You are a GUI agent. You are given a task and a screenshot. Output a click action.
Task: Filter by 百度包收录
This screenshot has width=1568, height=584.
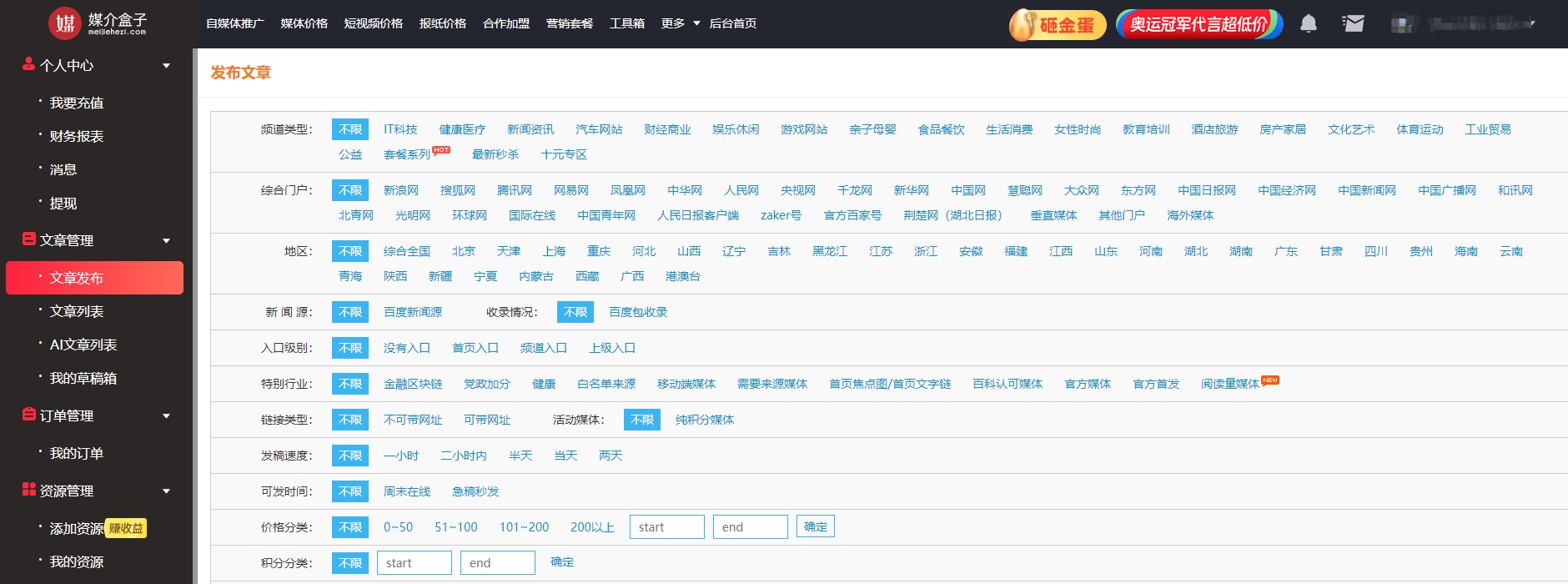click(638, 312)
